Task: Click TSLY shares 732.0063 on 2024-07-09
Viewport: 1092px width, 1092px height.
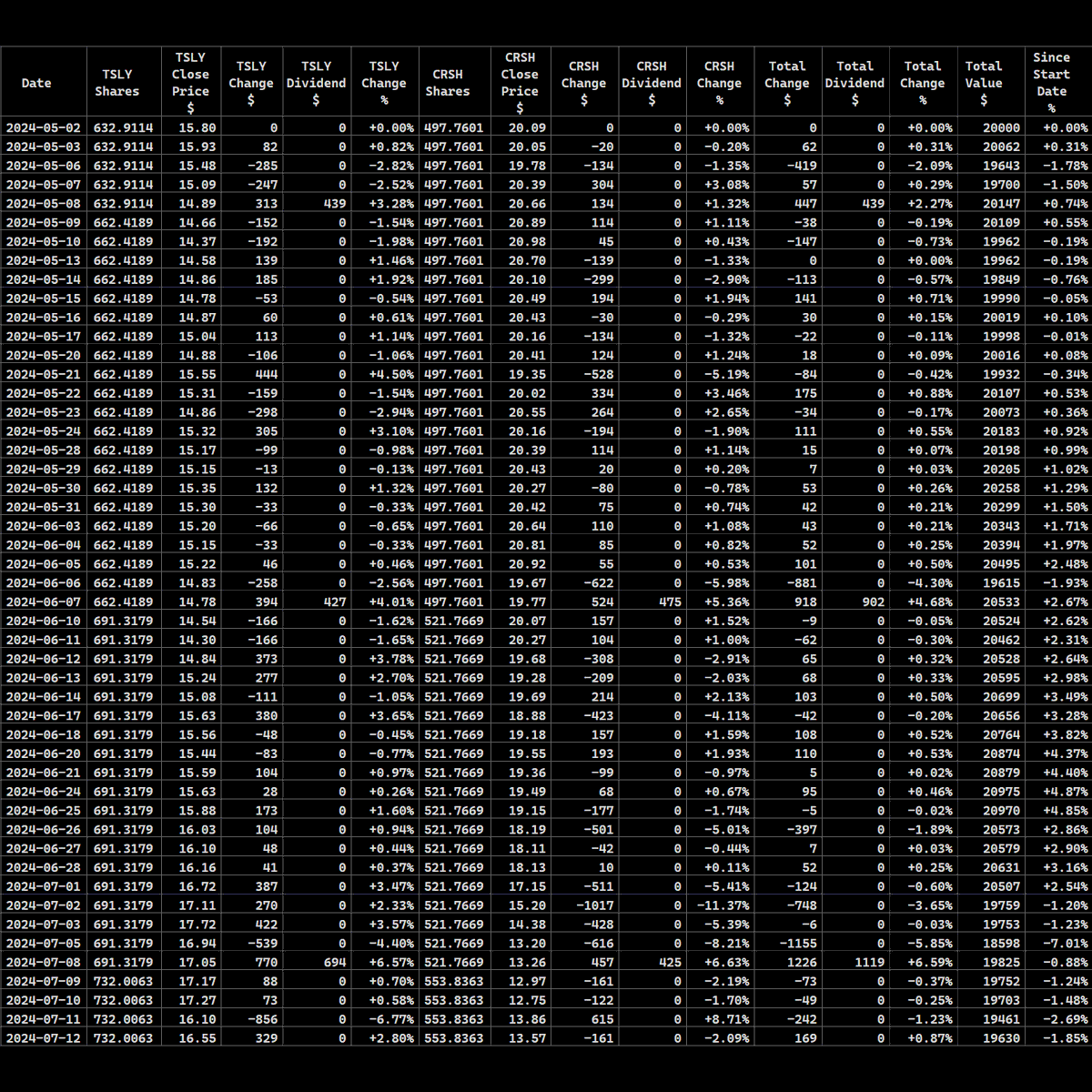Action: click(124, 982)
